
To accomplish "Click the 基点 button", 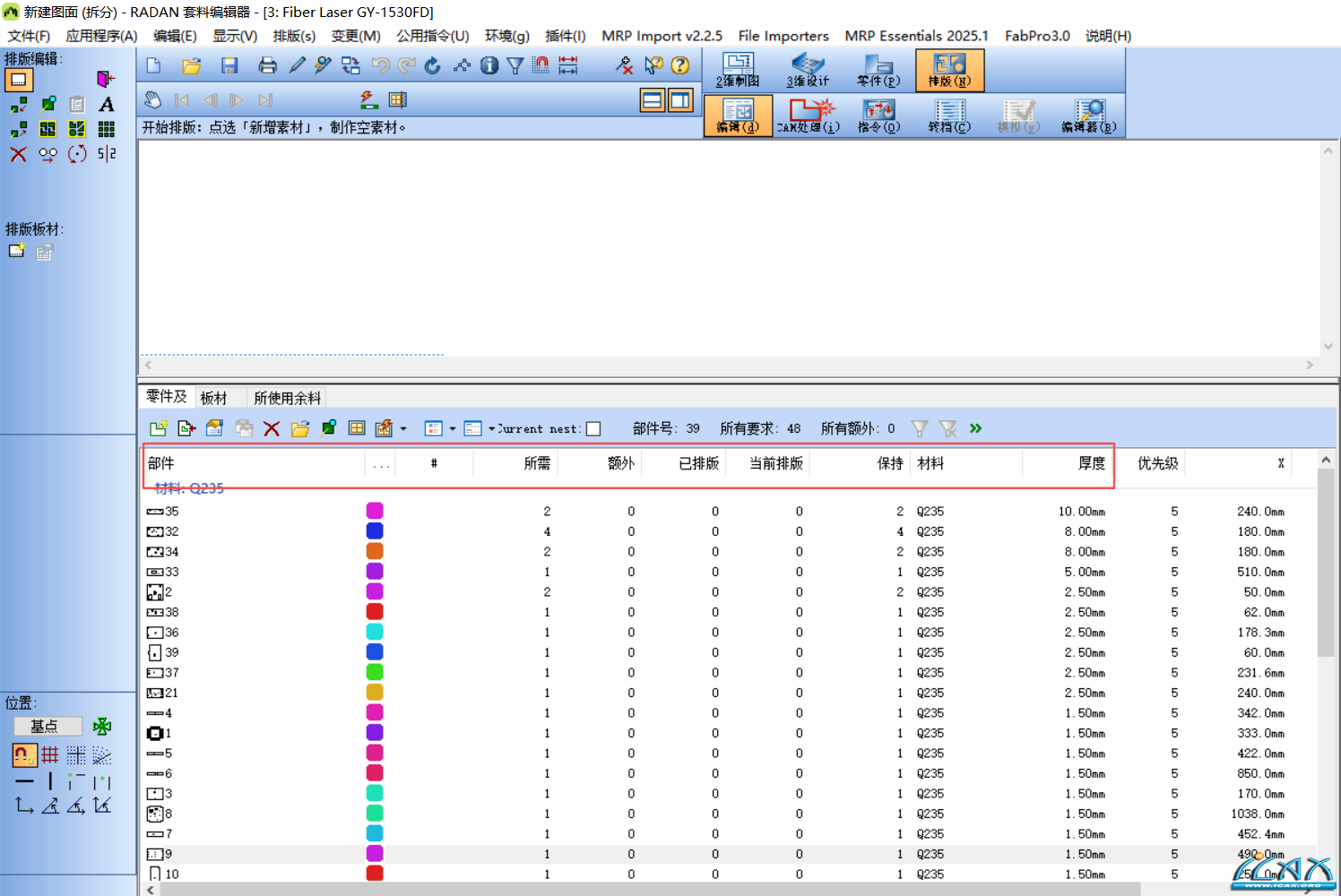I will [47, 727].
